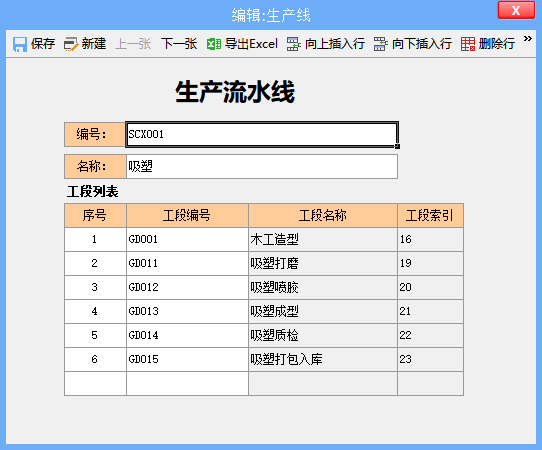Click the index cell 20
Screen dimensions: 542x450
click(x=430, y=287)
